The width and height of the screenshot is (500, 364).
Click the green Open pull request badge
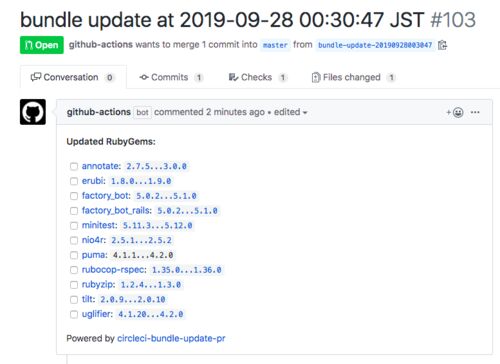(42, 45)
